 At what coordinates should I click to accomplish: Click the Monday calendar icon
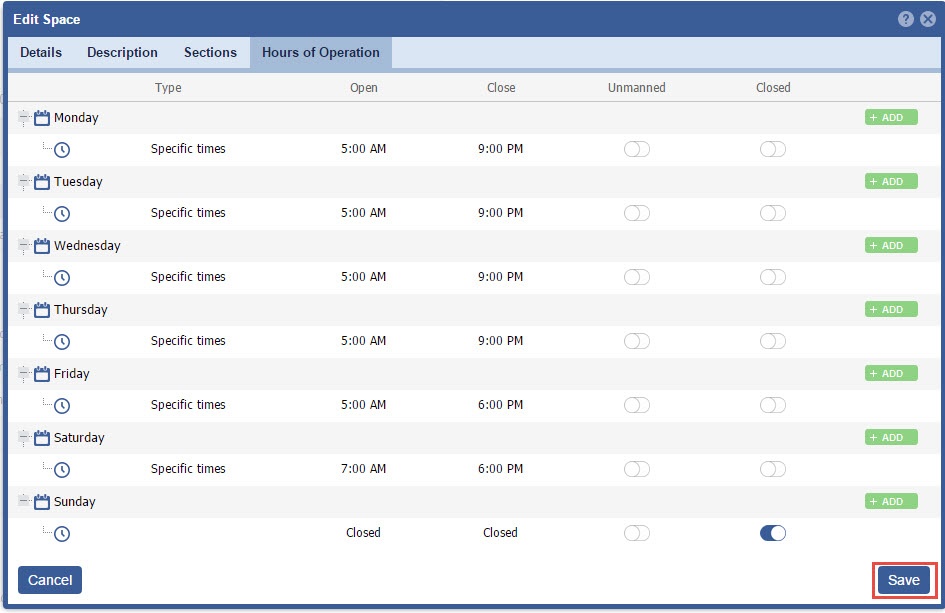point(42,118)
